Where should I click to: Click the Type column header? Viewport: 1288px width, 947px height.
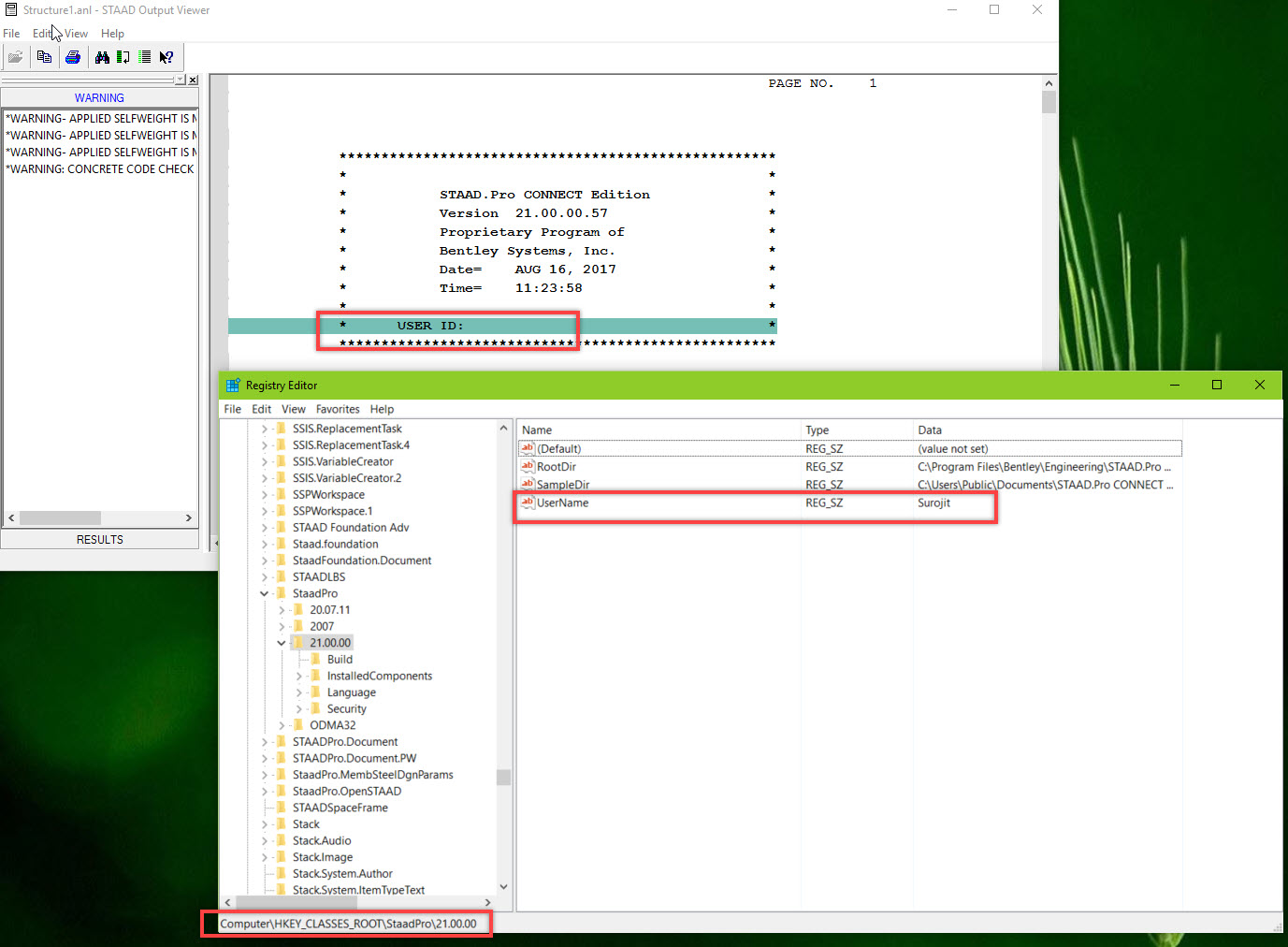tap(857, 430)
